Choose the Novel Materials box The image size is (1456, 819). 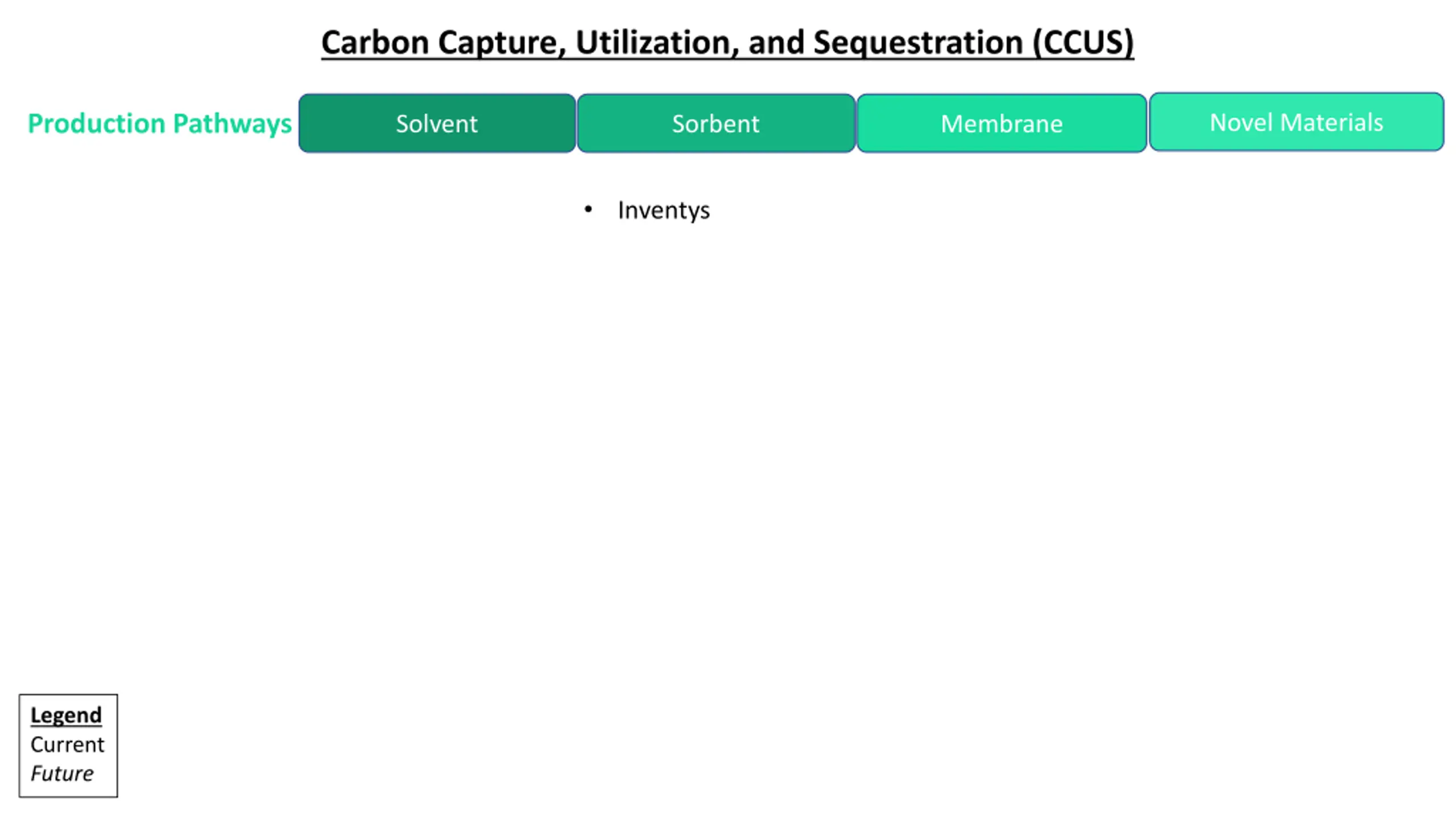[1296, 122]
